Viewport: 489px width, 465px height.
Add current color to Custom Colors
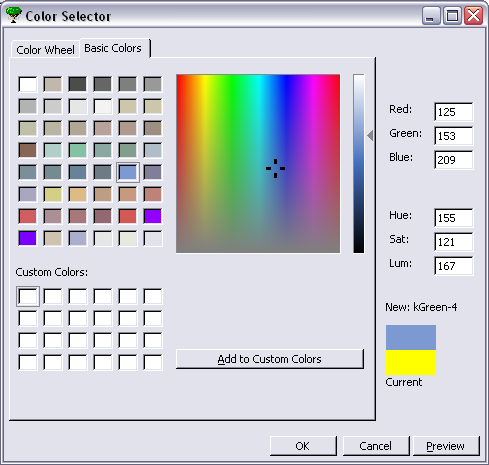[269, 359]
